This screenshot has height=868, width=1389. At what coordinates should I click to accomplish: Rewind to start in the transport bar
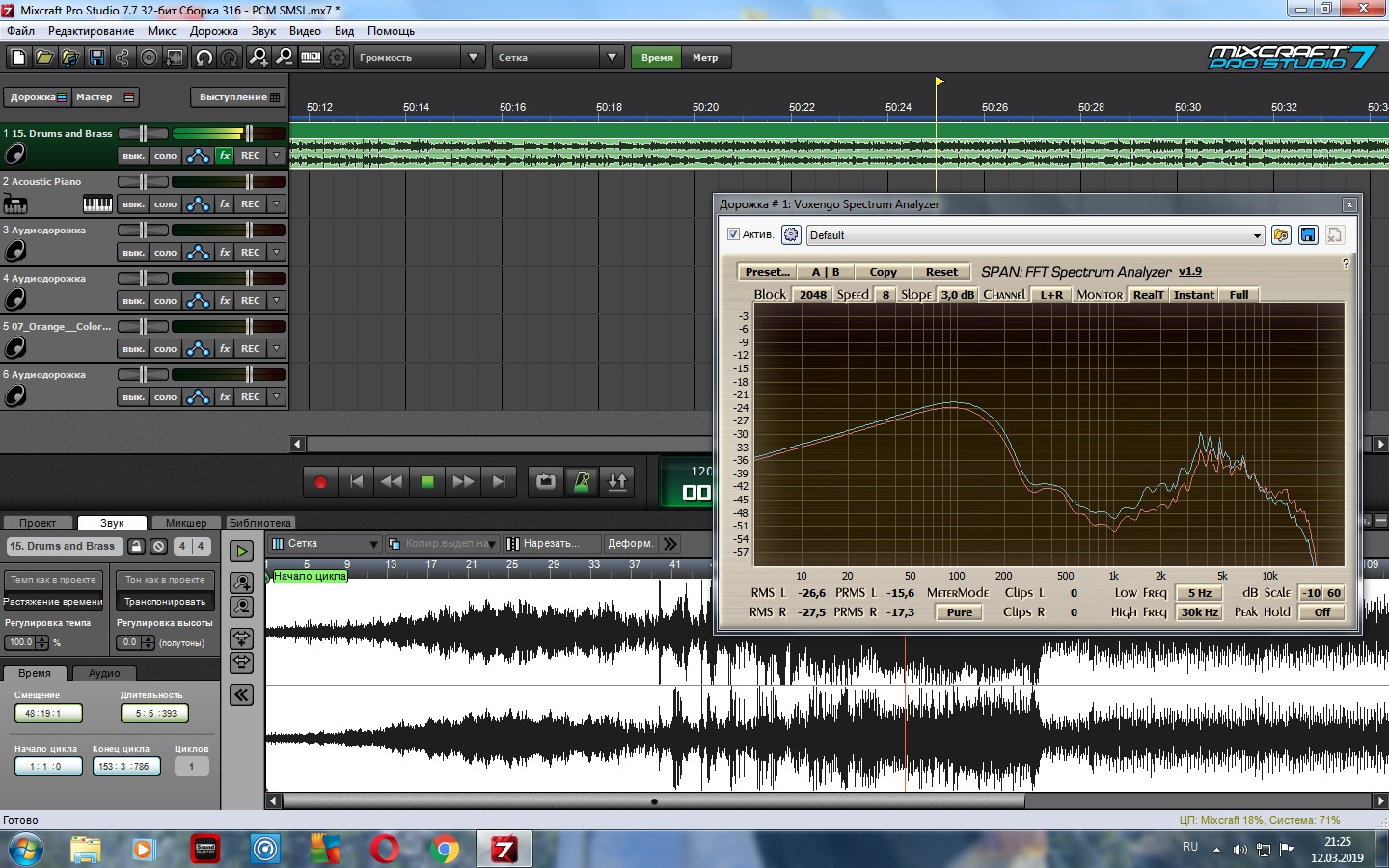pyautogui.click(x=356, y=482)
